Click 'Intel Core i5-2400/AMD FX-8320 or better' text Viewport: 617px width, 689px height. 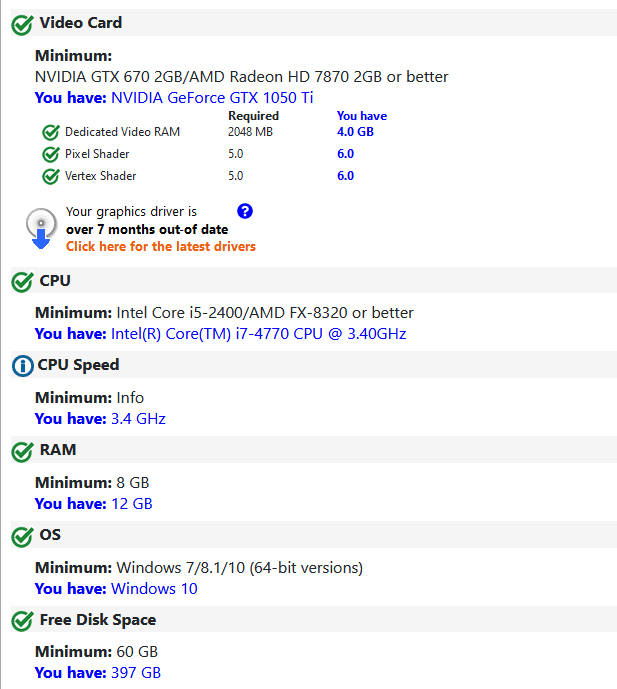tap(265, 313)
